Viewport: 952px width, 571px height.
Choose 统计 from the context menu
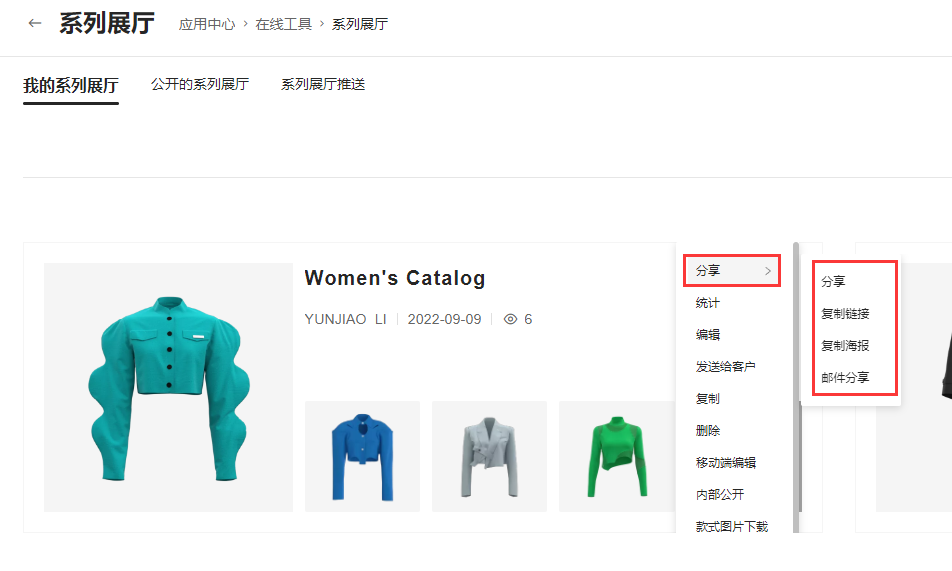click(x=708, y=303)
